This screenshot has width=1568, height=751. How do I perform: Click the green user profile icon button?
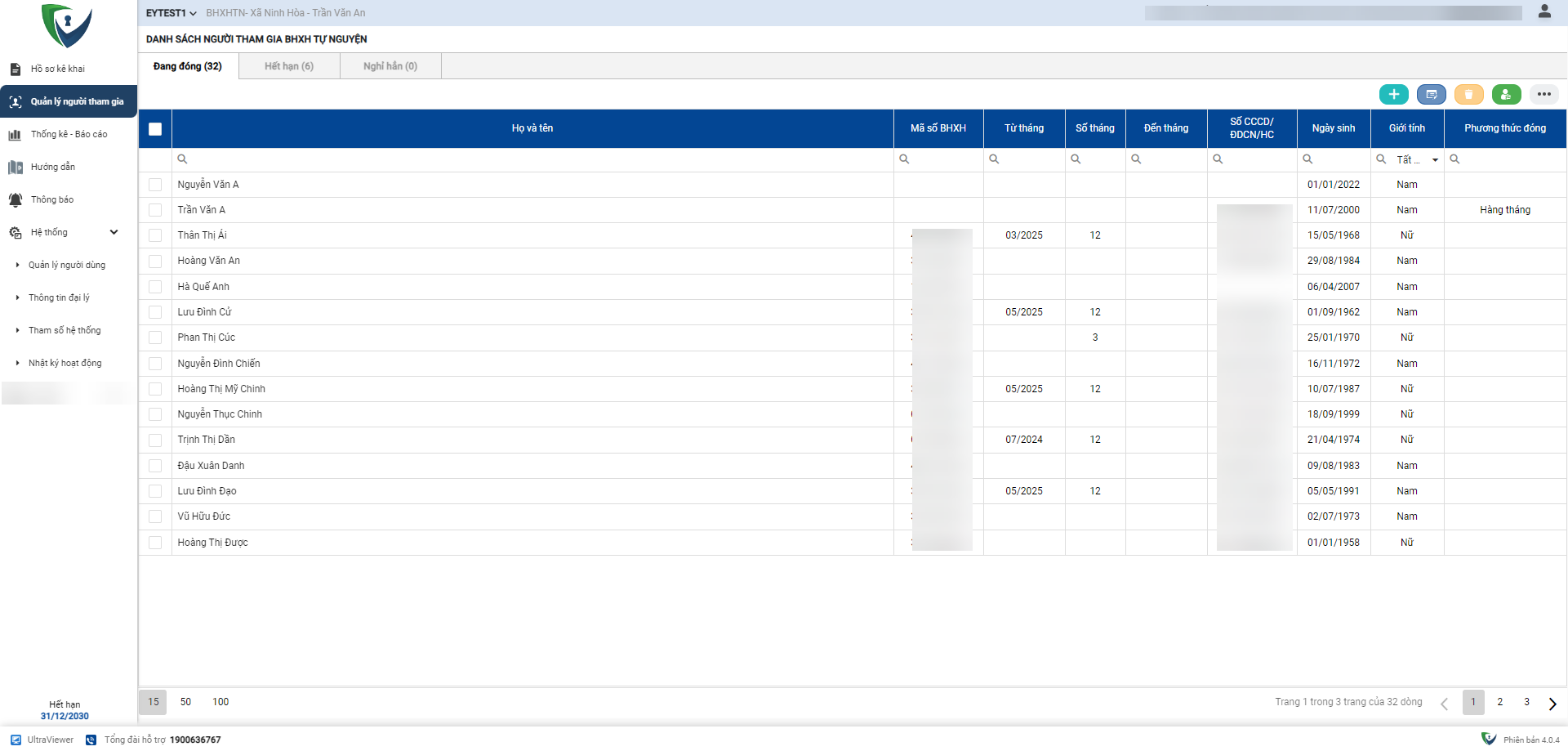(1506, 95)
